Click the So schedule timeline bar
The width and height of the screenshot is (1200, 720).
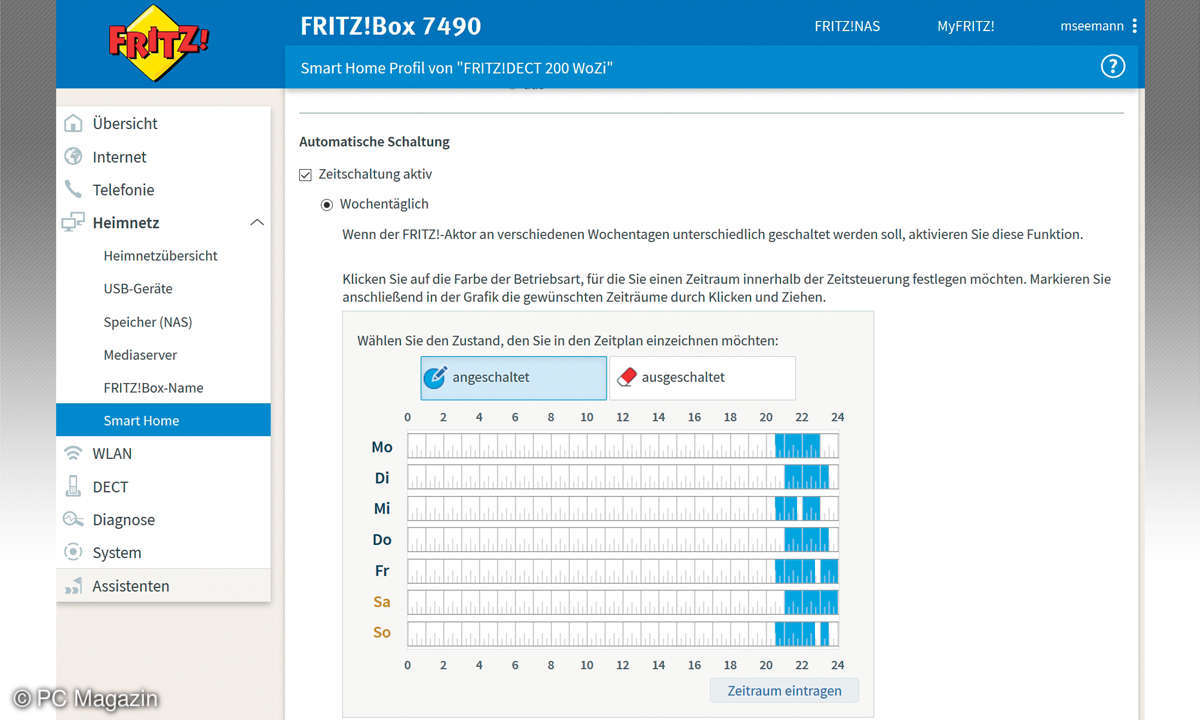(622, 633)
